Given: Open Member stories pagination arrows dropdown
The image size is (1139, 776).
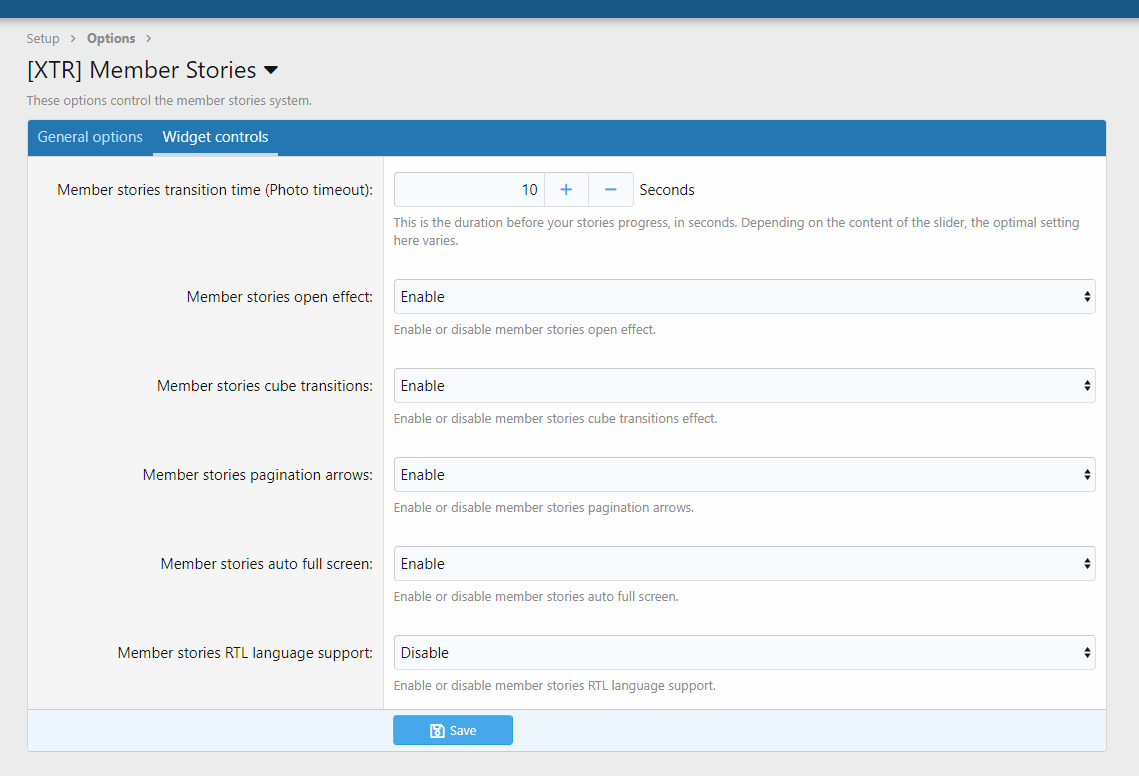Looking at the screenshot, I should (x=744, y=475).
